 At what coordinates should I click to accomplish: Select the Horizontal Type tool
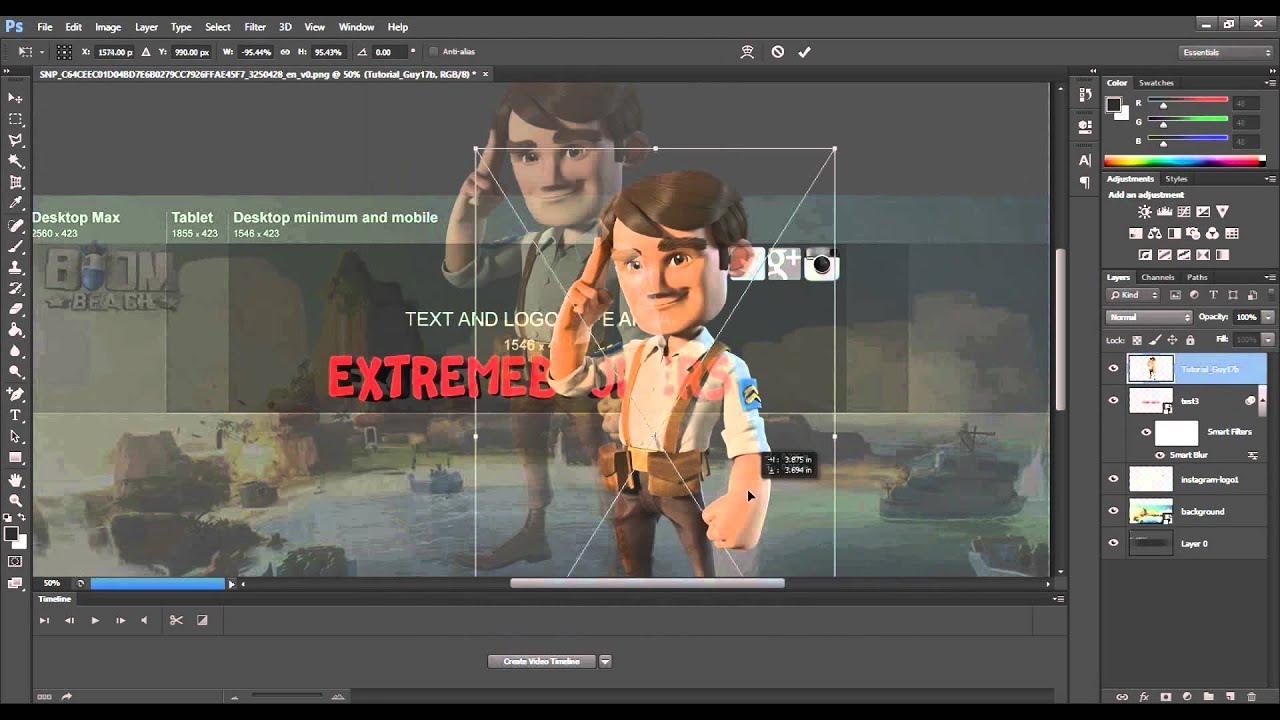pos(15,415)
